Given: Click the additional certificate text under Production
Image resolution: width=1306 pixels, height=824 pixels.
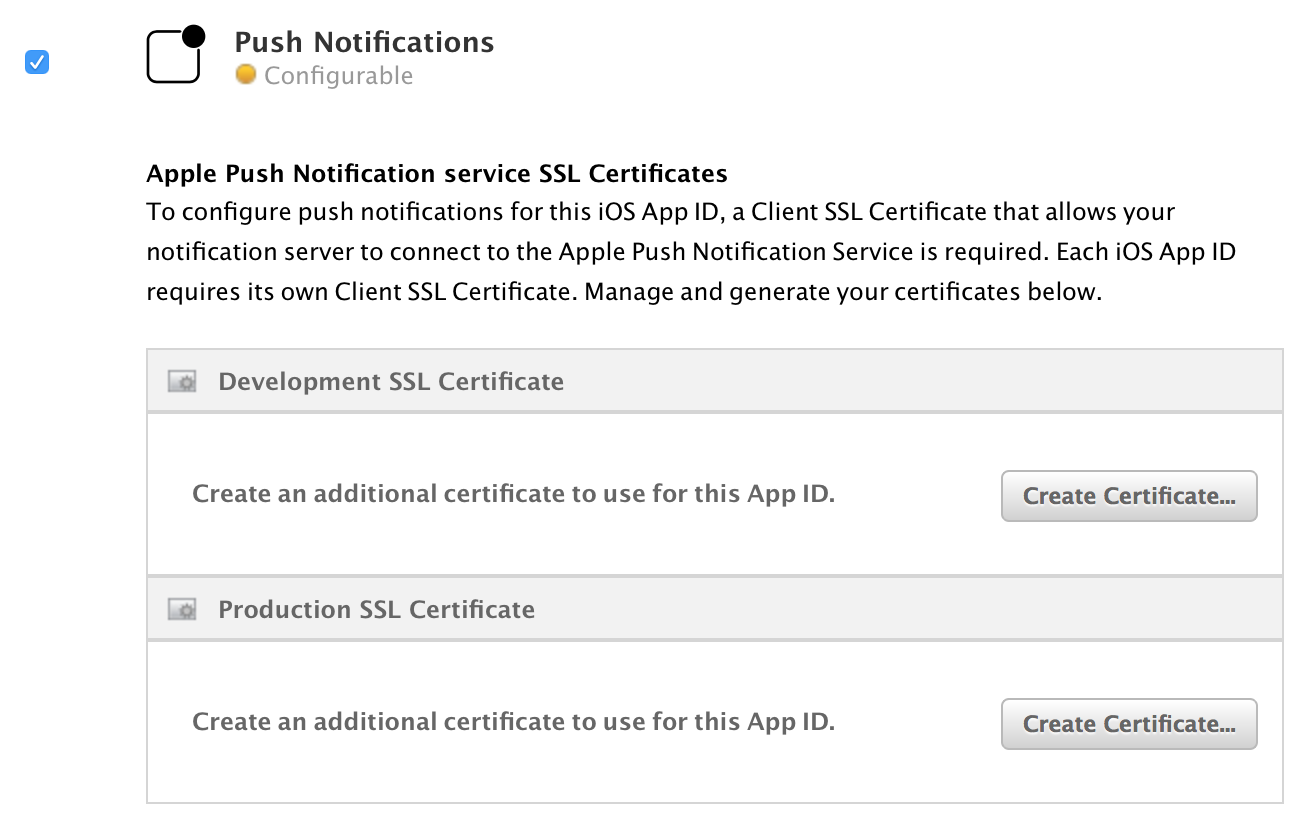Looking at the screenshot, I should point(513,722).
